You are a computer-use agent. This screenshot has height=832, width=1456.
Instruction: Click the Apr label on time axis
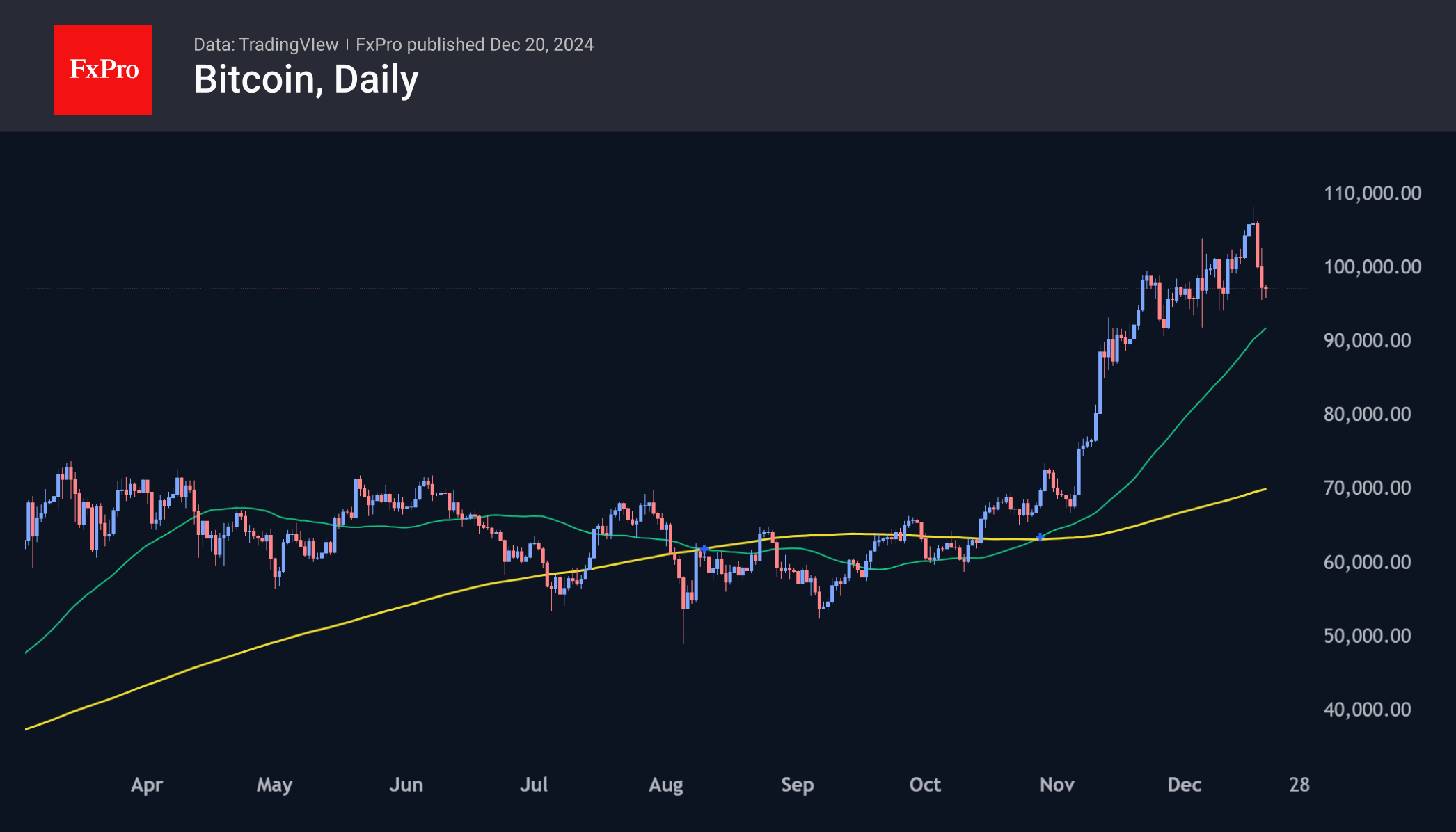tap(147, 785)
